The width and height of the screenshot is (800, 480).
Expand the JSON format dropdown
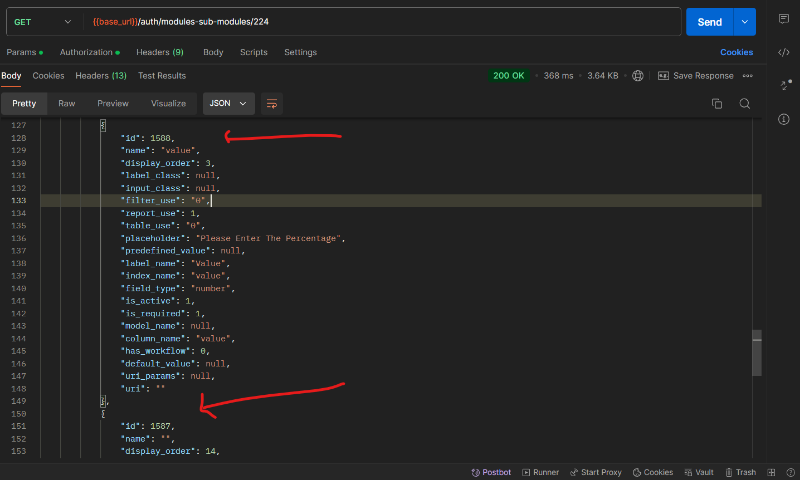pos(228,103)
